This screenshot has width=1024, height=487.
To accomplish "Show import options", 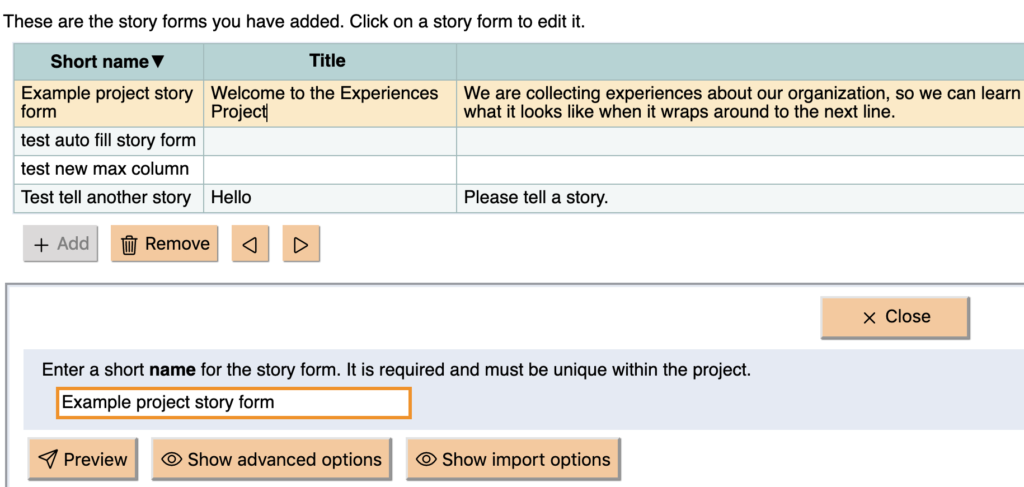I will coord(512,460).
